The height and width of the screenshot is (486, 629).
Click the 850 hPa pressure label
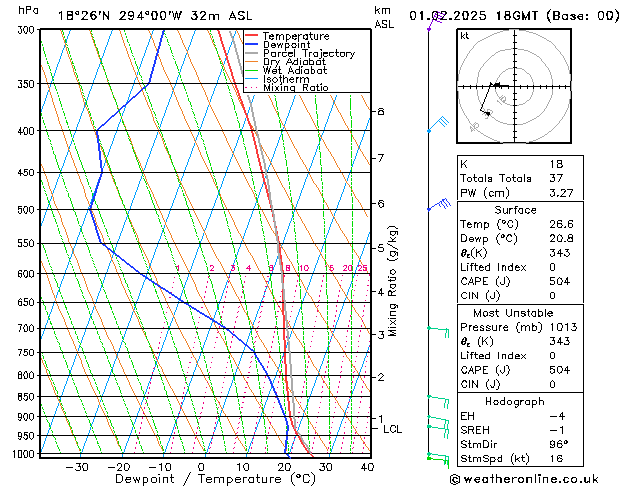[x=28, y=397]
